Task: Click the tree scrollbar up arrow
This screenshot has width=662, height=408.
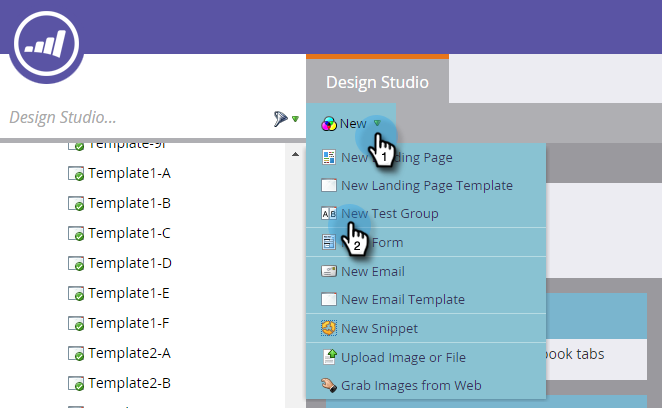Action: 296,155
